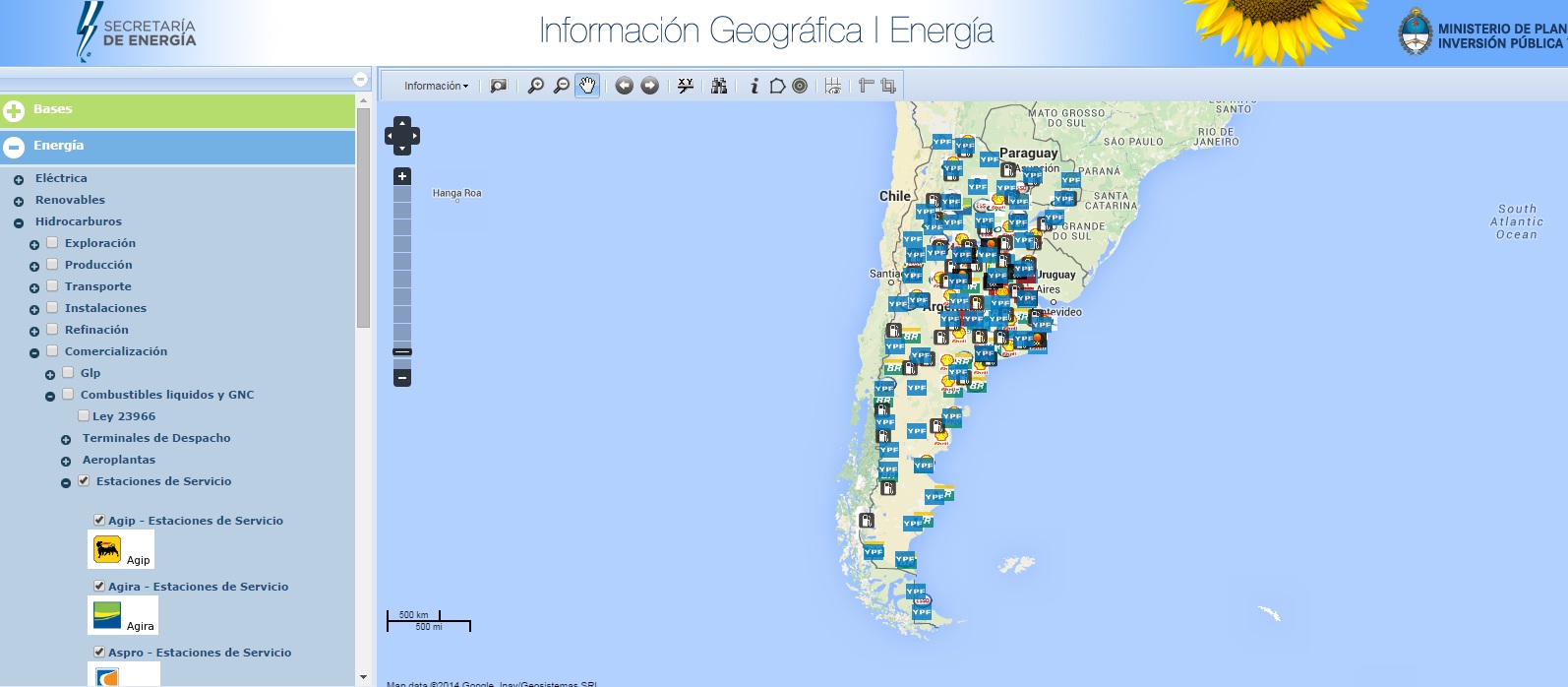Collapse the Hidrocarburos tree node
This screenshot has height=687, width=1568.
[19, 222]
